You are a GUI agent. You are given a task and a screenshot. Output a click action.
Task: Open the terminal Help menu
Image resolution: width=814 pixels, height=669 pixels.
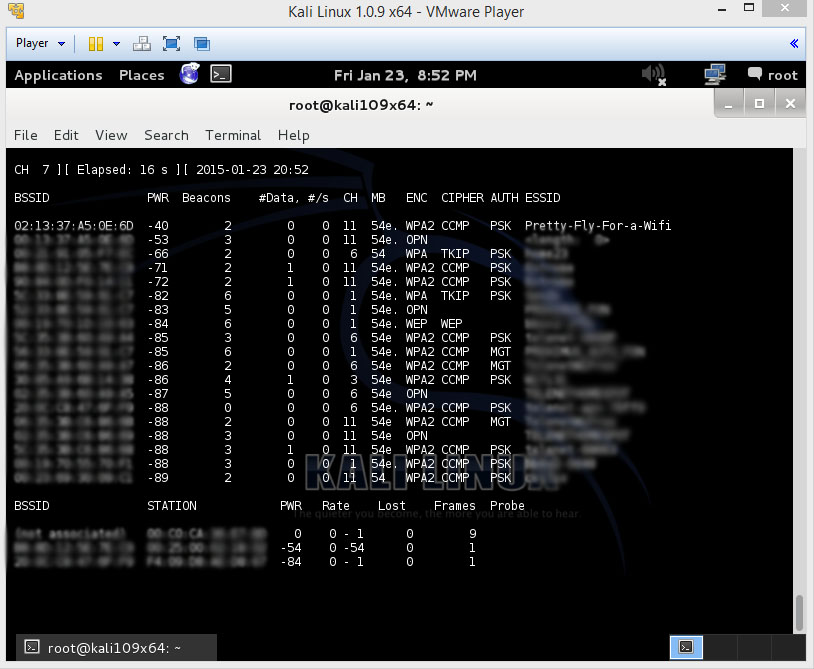293,135
